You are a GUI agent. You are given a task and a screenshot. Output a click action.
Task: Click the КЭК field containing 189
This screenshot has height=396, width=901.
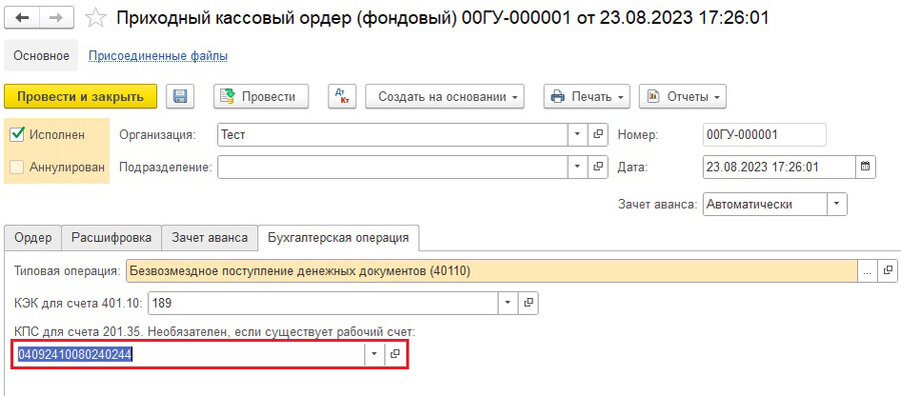click(324, 303)
